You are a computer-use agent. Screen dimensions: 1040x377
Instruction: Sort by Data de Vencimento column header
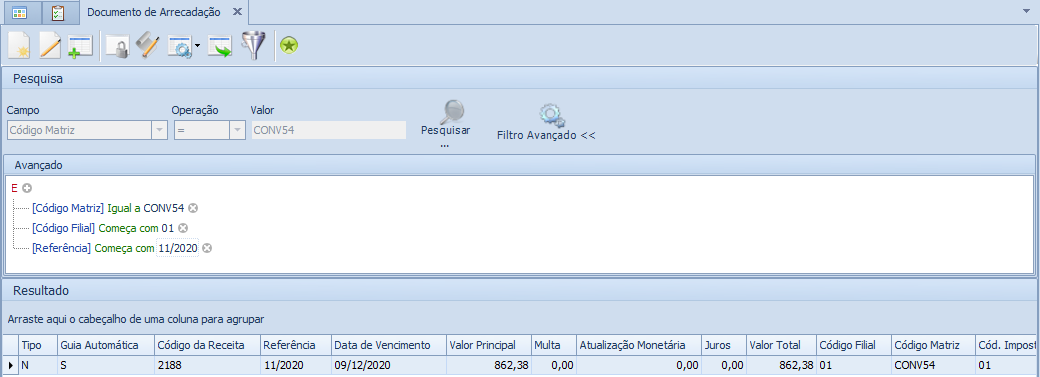click(x=389, y=345)
